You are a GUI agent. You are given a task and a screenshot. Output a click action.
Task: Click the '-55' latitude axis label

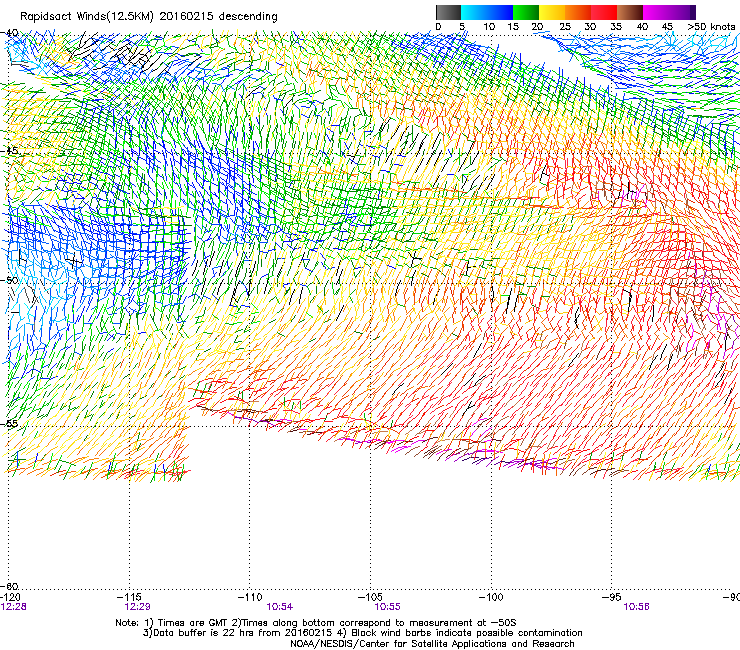pos(9,424)
